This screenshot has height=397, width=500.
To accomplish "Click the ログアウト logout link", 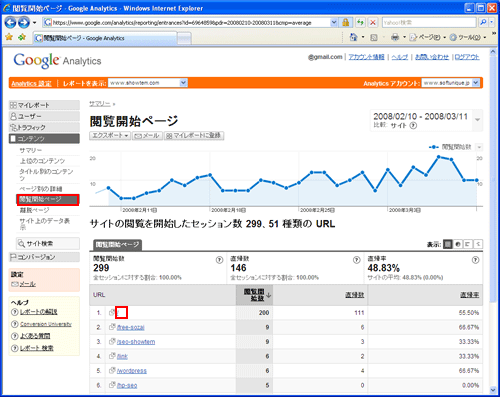I will tap(467, 57).
